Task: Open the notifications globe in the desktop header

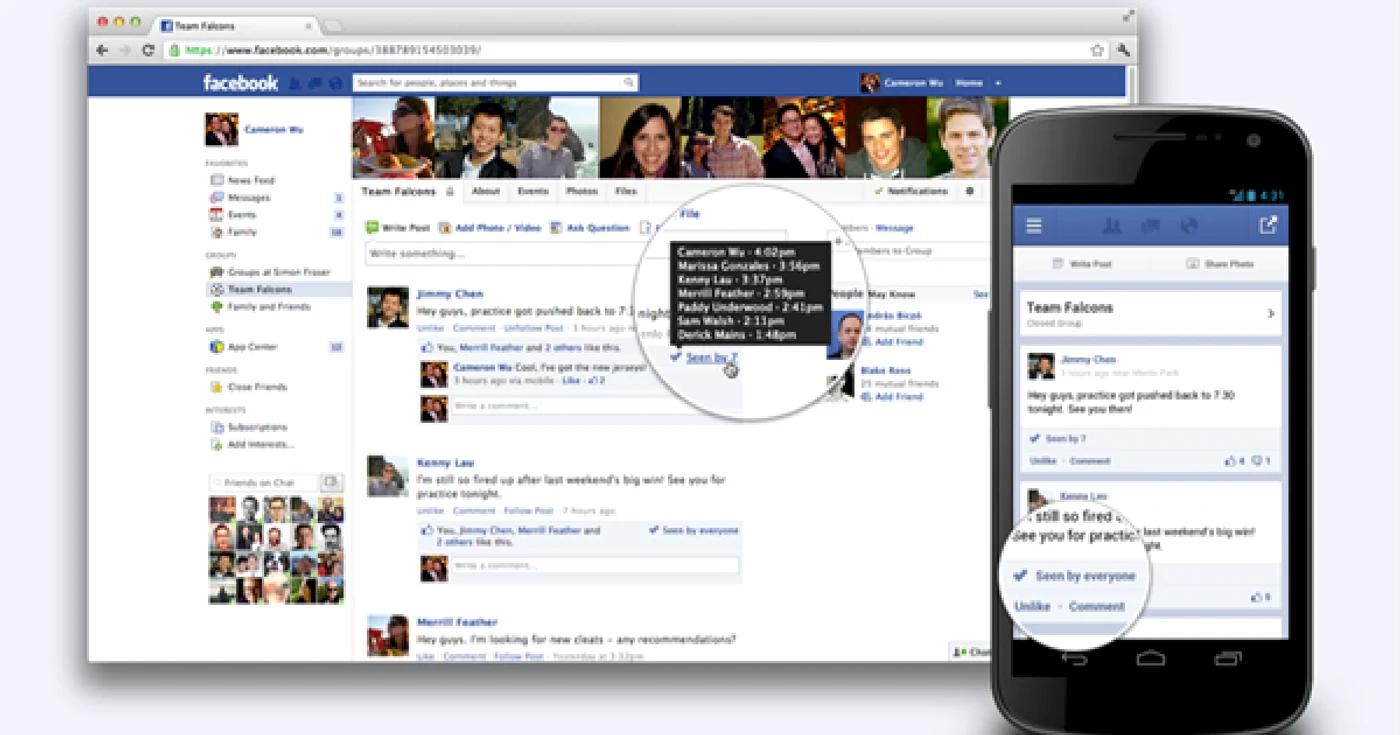Action: coord(335,84)
